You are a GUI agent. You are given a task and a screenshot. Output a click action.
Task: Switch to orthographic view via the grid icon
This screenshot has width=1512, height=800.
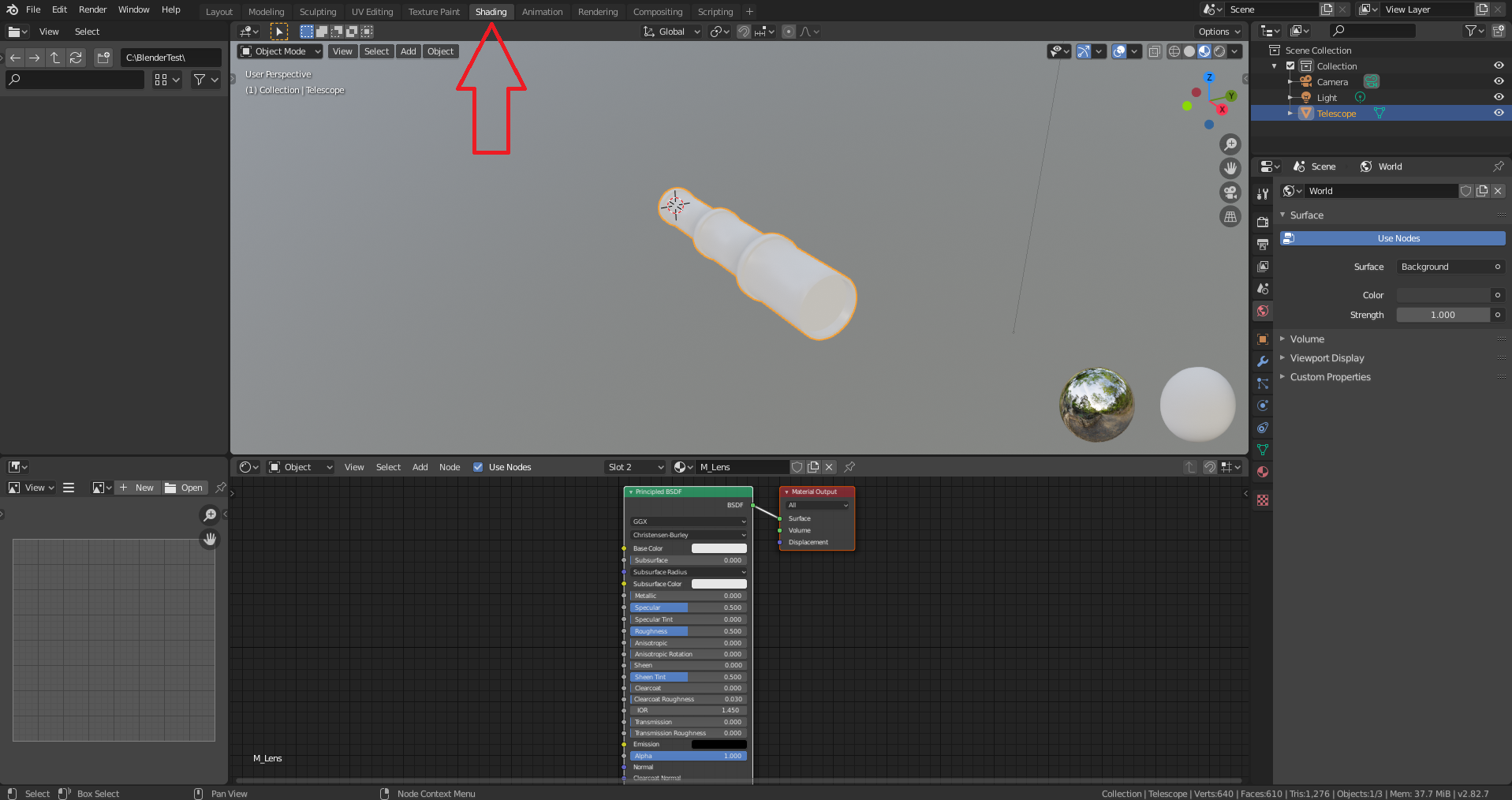tap(1230, 217)
